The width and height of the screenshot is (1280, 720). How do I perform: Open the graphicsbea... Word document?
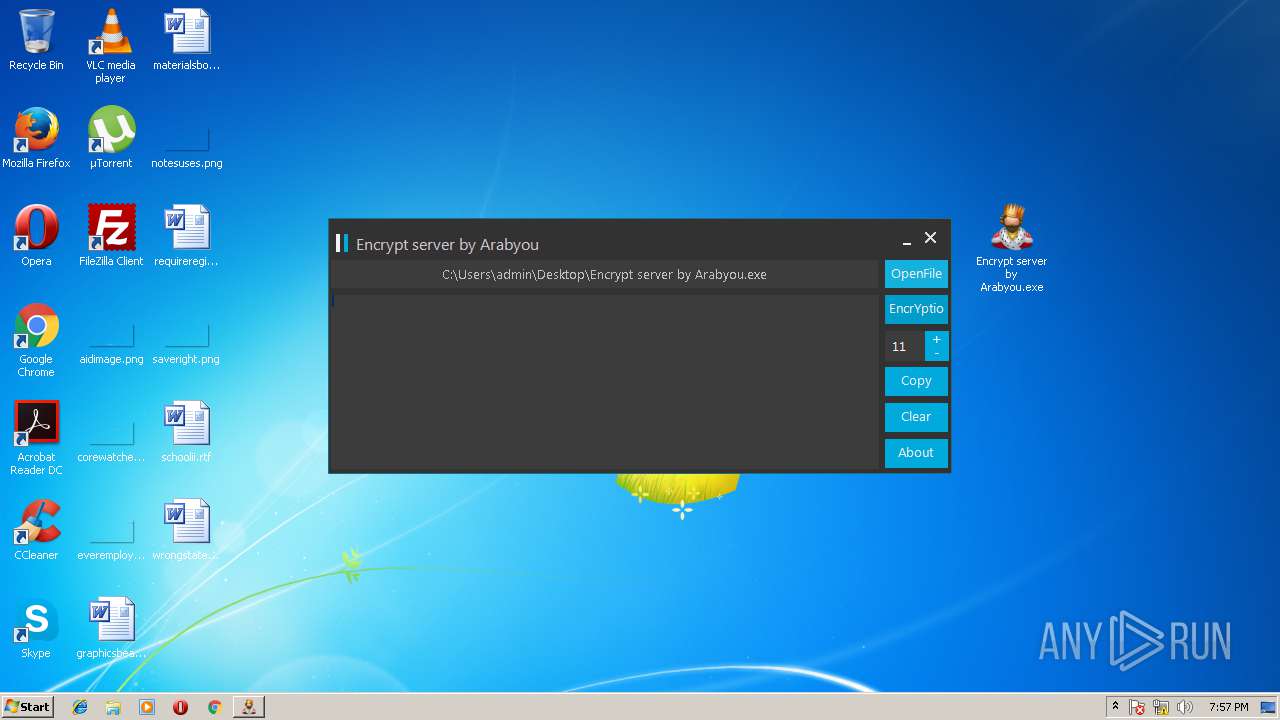(x=110, y=628)
